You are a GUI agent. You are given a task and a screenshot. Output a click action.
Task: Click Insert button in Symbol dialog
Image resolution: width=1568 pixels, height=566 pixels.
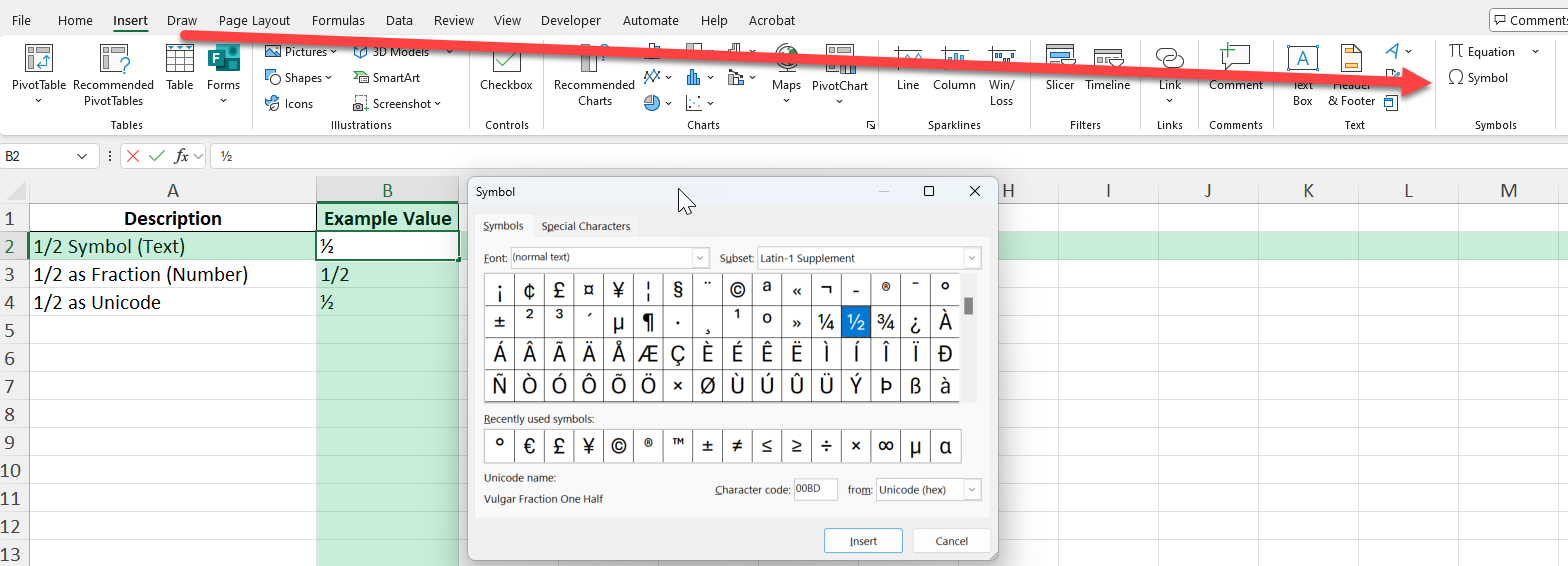(863, 541)
